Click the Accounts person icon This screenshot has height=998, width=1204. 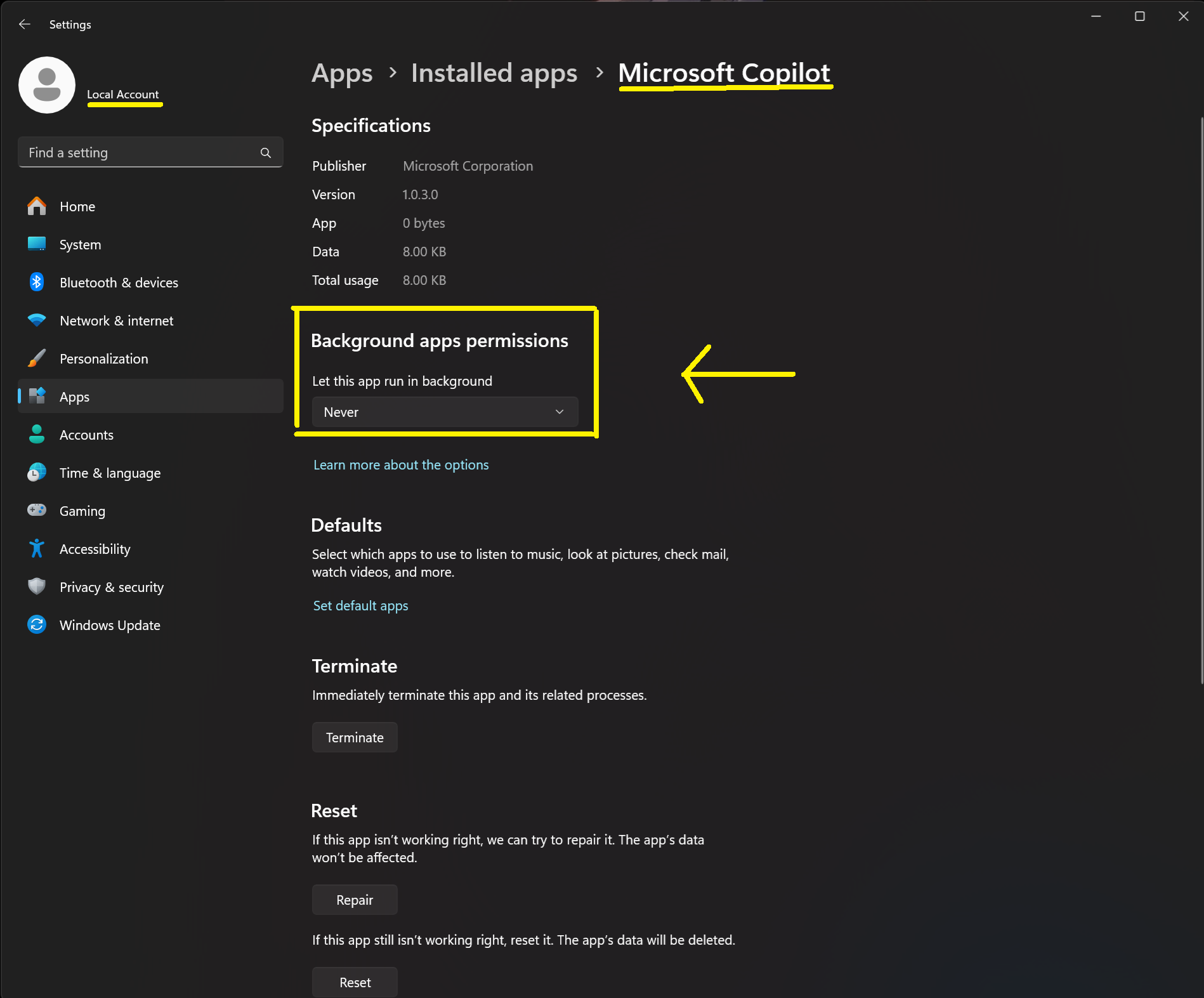pyautogui.click(x=37, y=435)
